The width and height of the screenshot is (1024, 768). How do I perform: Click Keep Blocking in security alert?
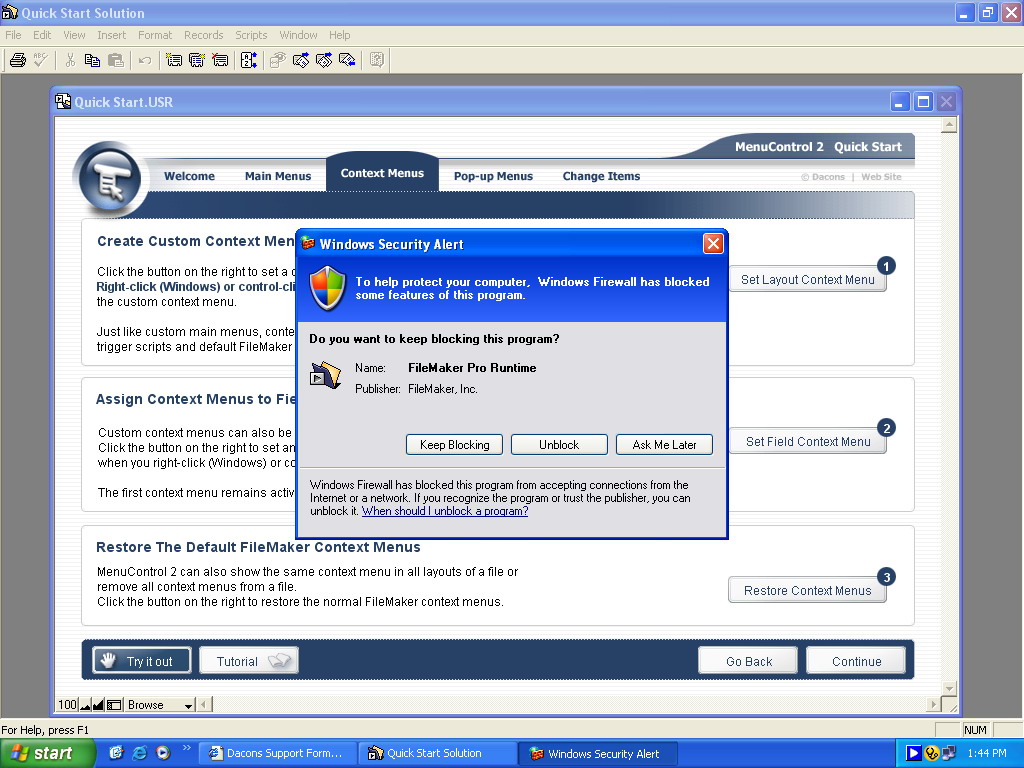click(455, 445)
